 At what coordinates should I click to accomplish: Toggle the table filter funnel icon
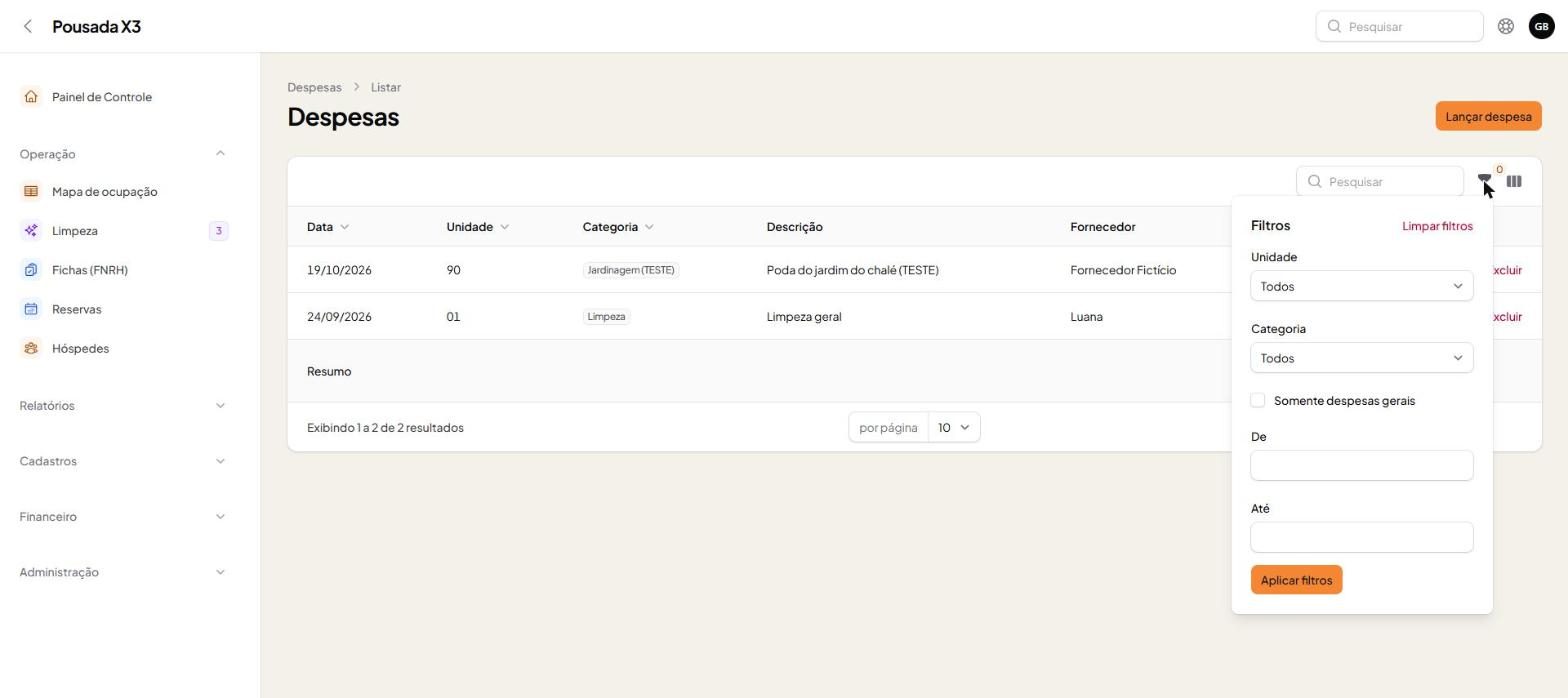(x=1484, y=181)
